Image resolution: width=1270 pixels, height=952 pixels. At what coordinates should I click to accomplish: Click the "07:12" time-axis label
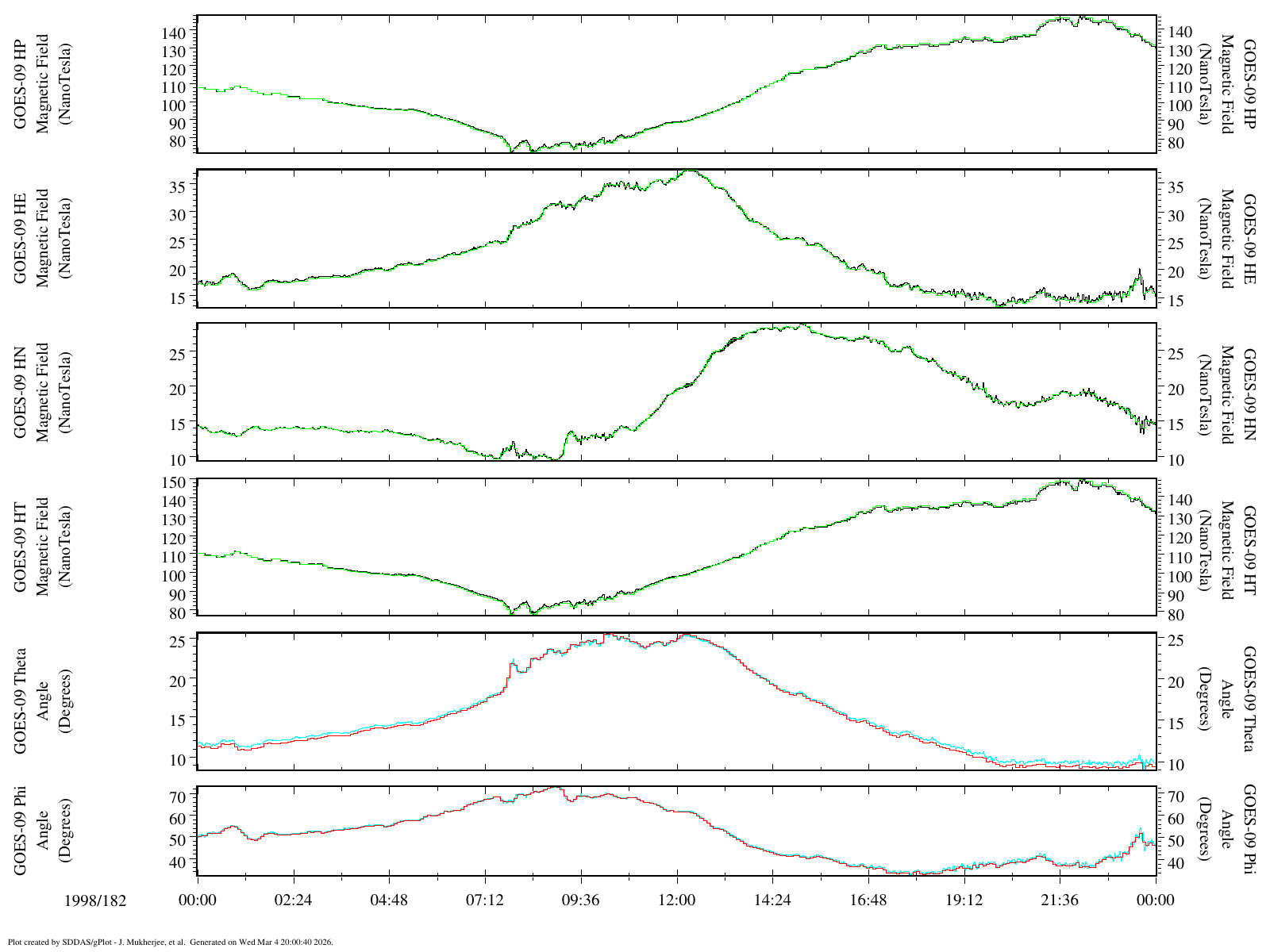(x=485, y=900)
